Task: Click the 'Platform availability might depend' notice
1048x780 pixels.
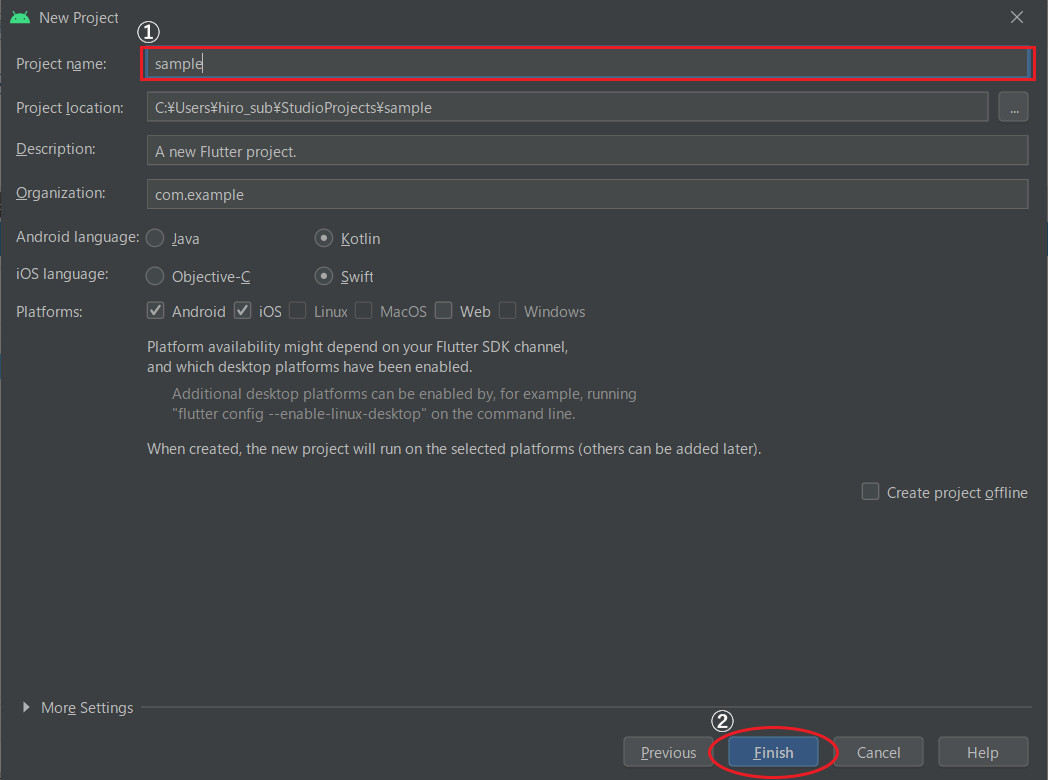Action: [358, 357]
